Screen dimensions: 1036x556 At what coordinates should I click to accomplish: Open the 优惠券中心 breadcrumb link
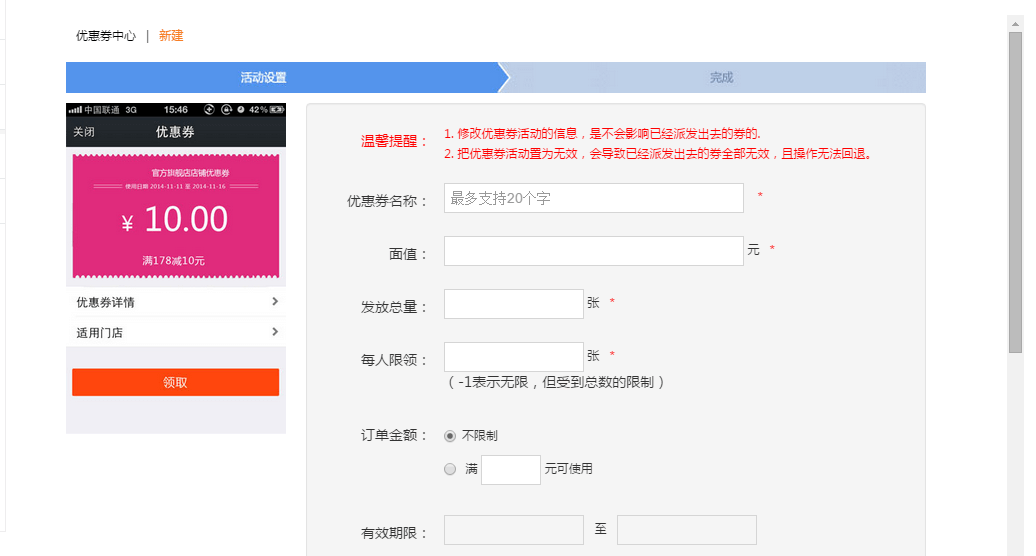coord(106,36)
